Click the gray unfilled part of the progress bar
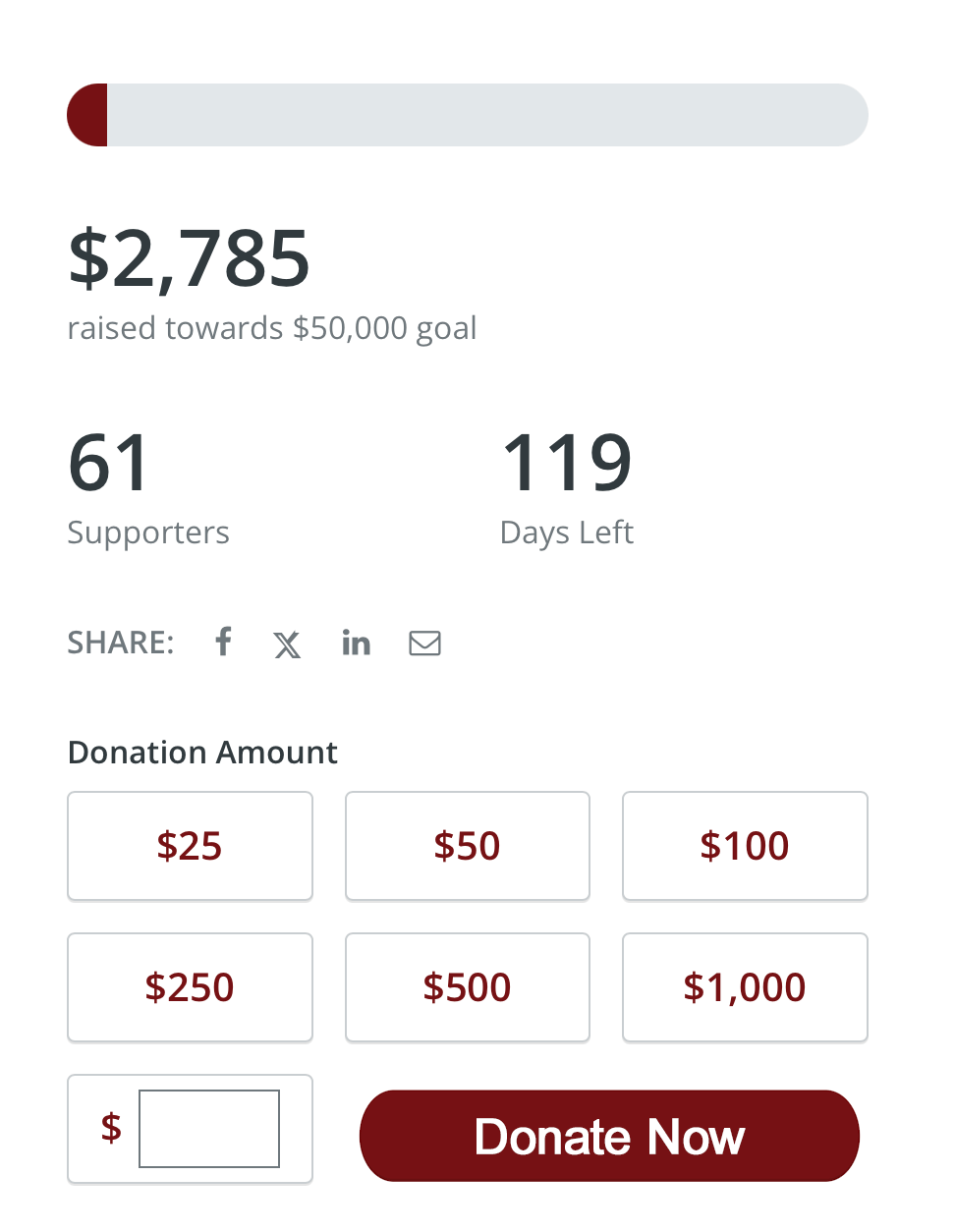 point(487,115)
